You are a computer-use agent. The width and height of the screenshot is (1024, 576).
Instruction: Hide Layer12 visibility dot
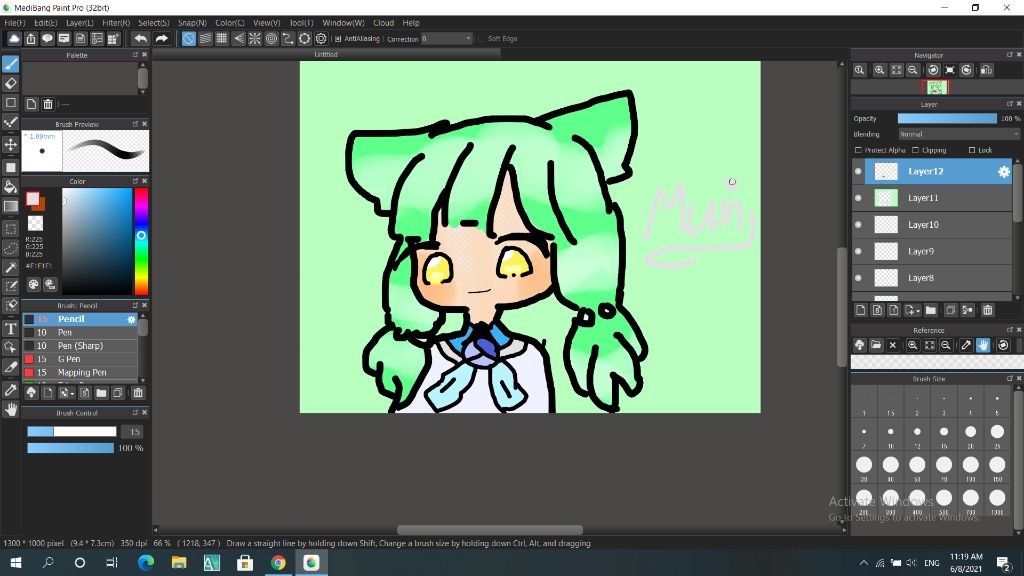pos(858,172)
